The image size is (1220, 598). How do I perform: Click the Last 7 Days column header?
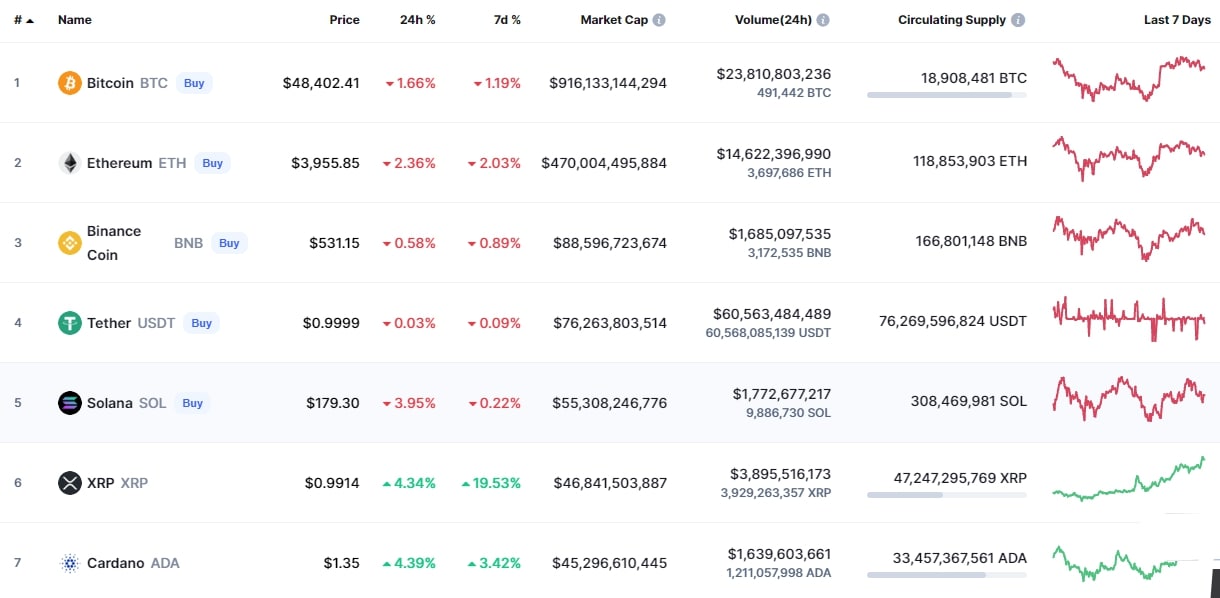point(1177,20)
